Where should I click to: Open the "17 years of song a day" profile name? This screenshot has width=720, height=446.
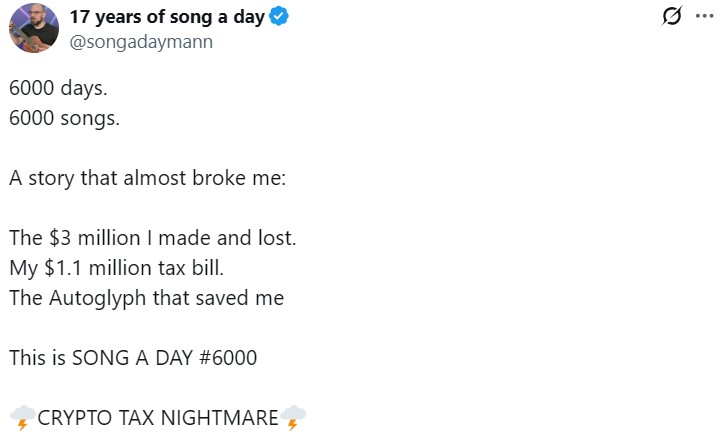coord(167,17)
